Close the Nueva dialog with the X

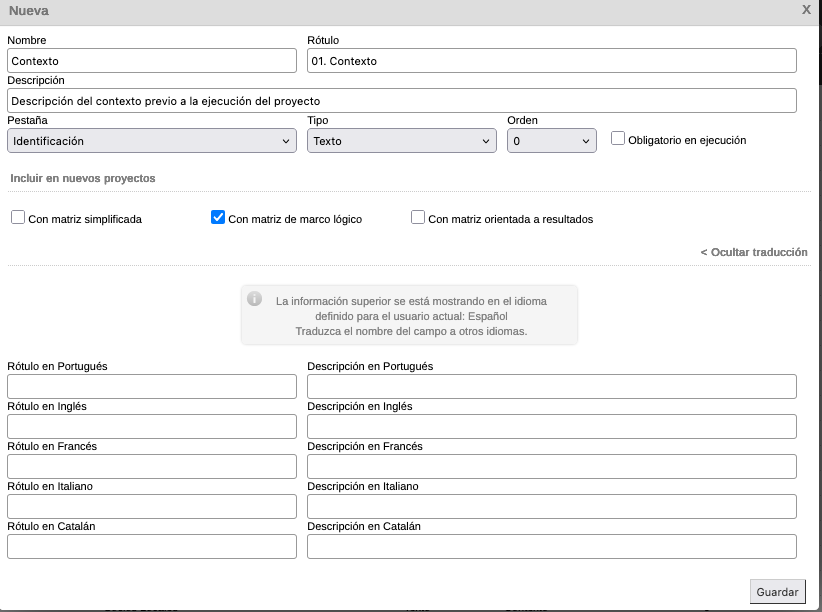coord(806,9)
